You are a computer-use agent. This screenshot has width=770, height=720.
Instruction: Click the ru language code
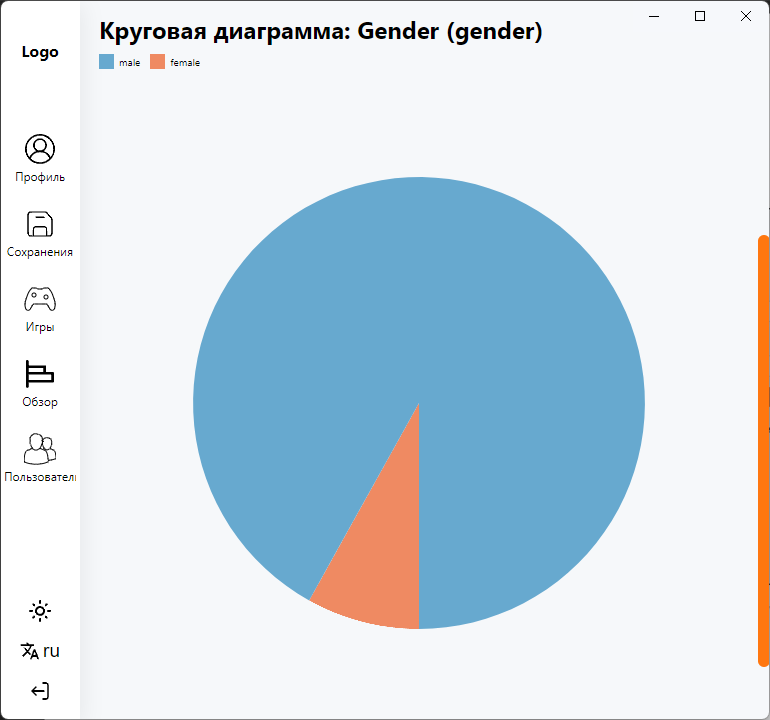pos(51,651)
